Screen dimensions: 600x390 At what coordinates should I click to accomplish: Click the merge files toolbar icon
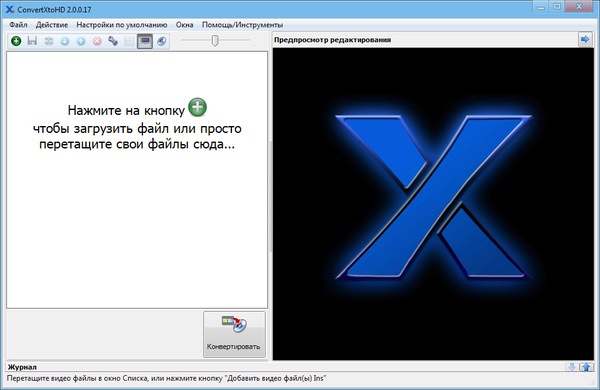(x=49, y=41)
